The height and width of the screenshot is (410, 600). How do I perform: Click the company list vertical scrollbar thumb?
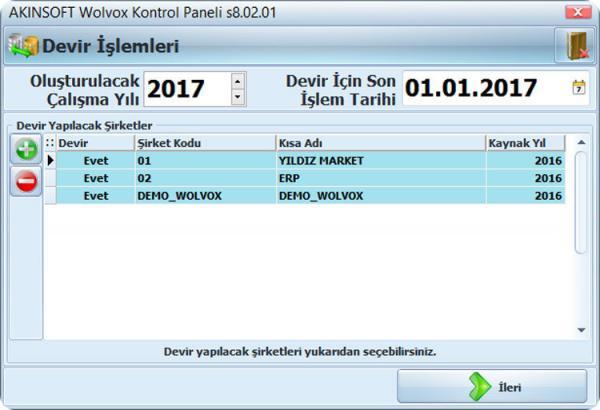581,202
